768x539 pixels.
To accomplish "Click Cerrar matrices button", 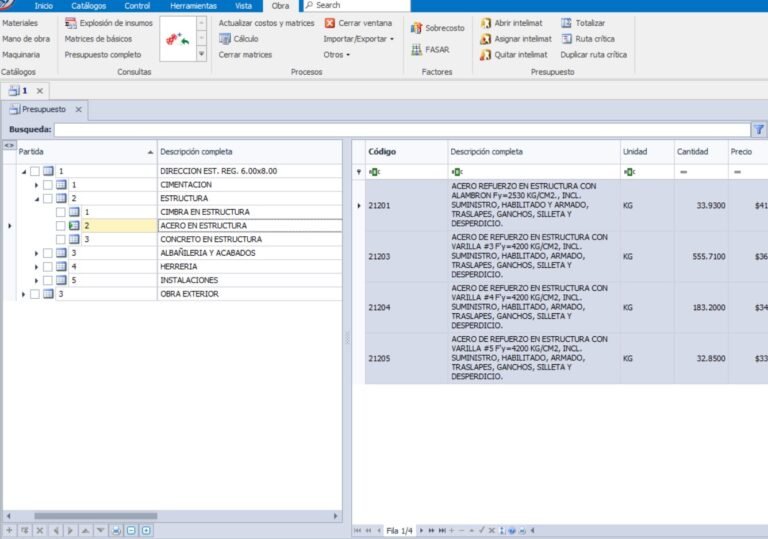I will tap(245, 54).
